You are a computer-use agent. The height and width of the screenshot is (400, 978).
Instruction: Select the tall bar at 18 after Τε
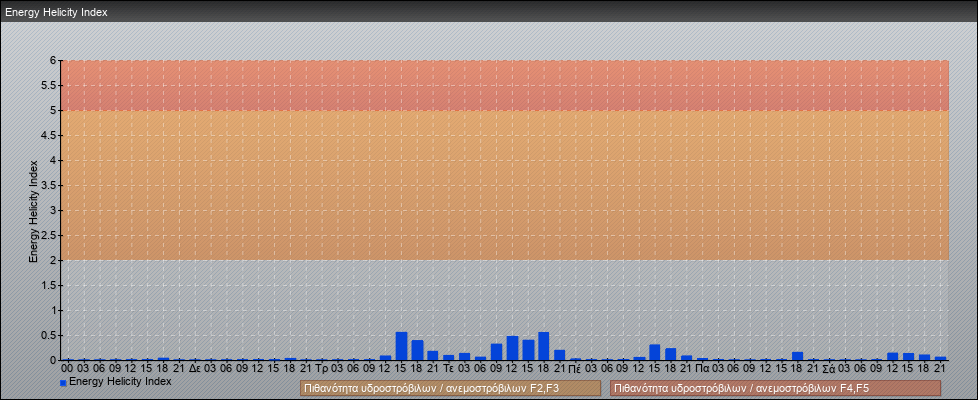[544, 346]
